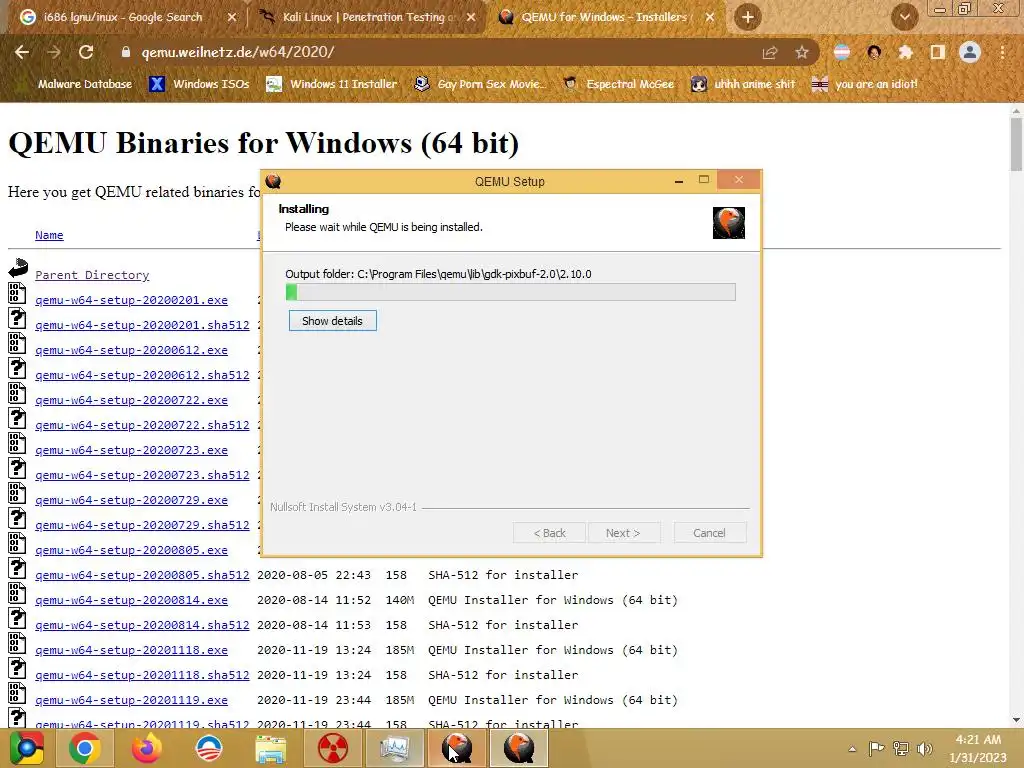Click the lock icon beside the URL
The height and width of the screenshot is (768, 1024).
pyautogui.click(x=125, y=52)
